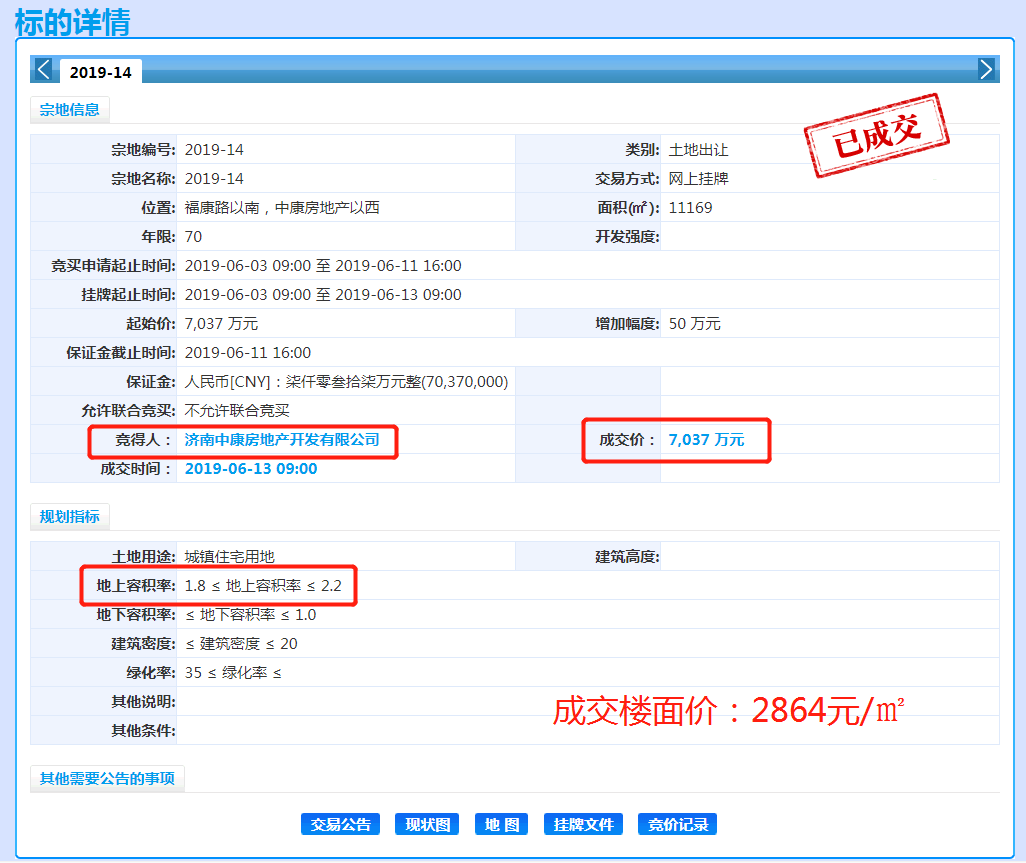This screenshot has height=863, width=1026.
Task: Click the 成交价 value 7,037 万元
Action: pos(706,440)
